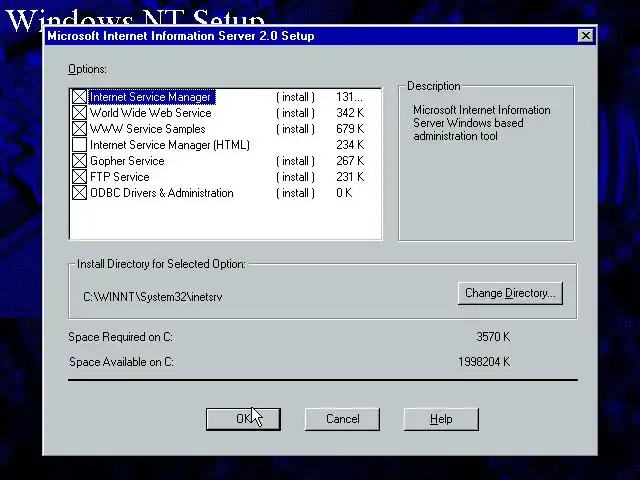Select Internet Service Manager (HTML) entry text
This screenshot has height=480, width=640.
pyautogui.click(x=169, y=145)
